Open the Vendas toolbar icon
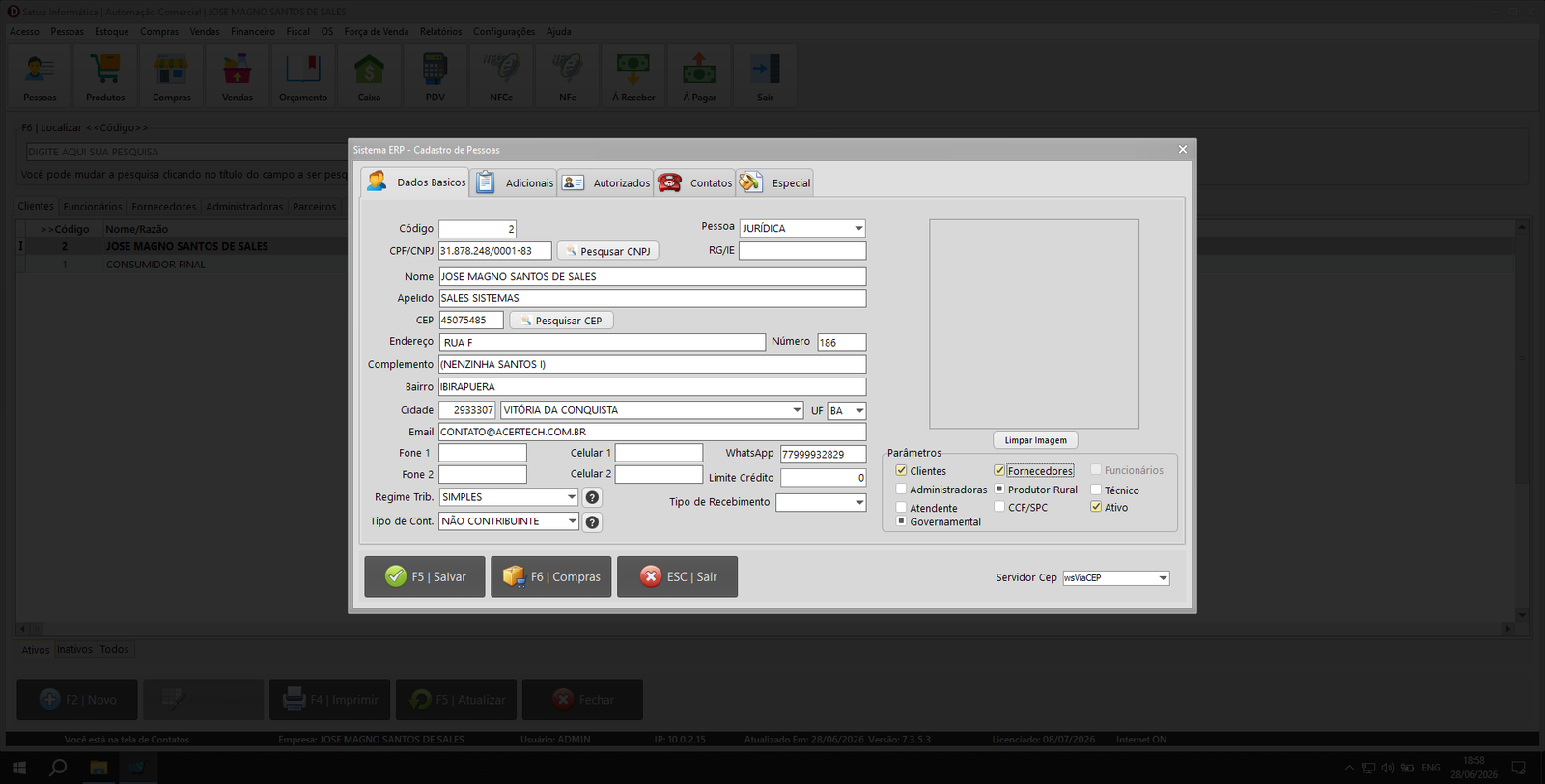The width and height of the screenshot is (1545, 784). tap(237, 74)
